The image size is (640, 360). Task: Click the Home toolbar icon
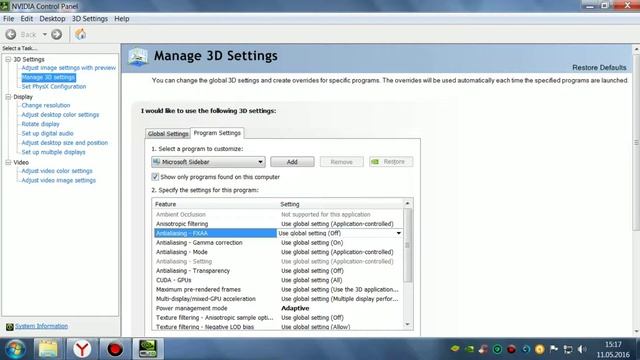(x=80, y=34)
